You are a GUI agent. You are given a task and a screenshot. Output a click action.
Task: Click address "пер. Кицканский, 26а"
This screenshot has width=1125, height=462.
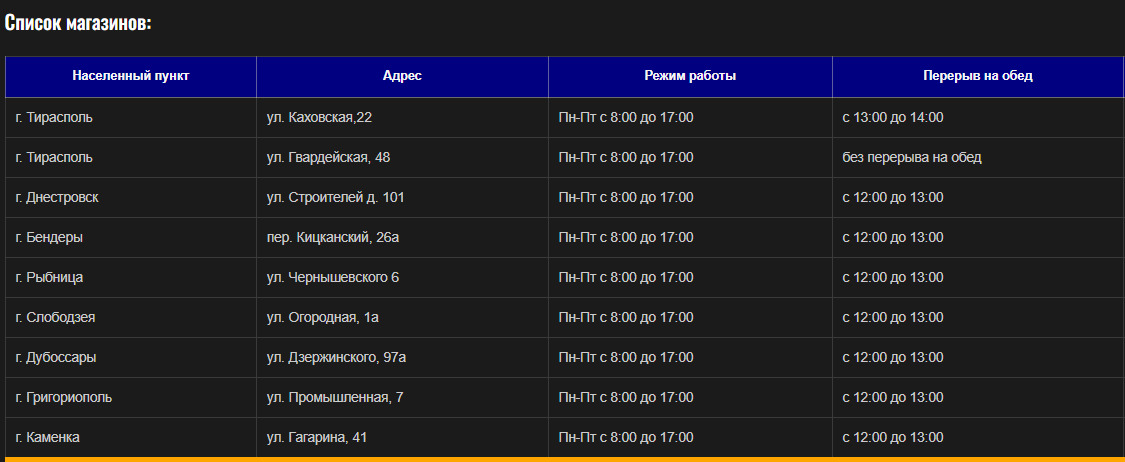[x=333, y=238]
